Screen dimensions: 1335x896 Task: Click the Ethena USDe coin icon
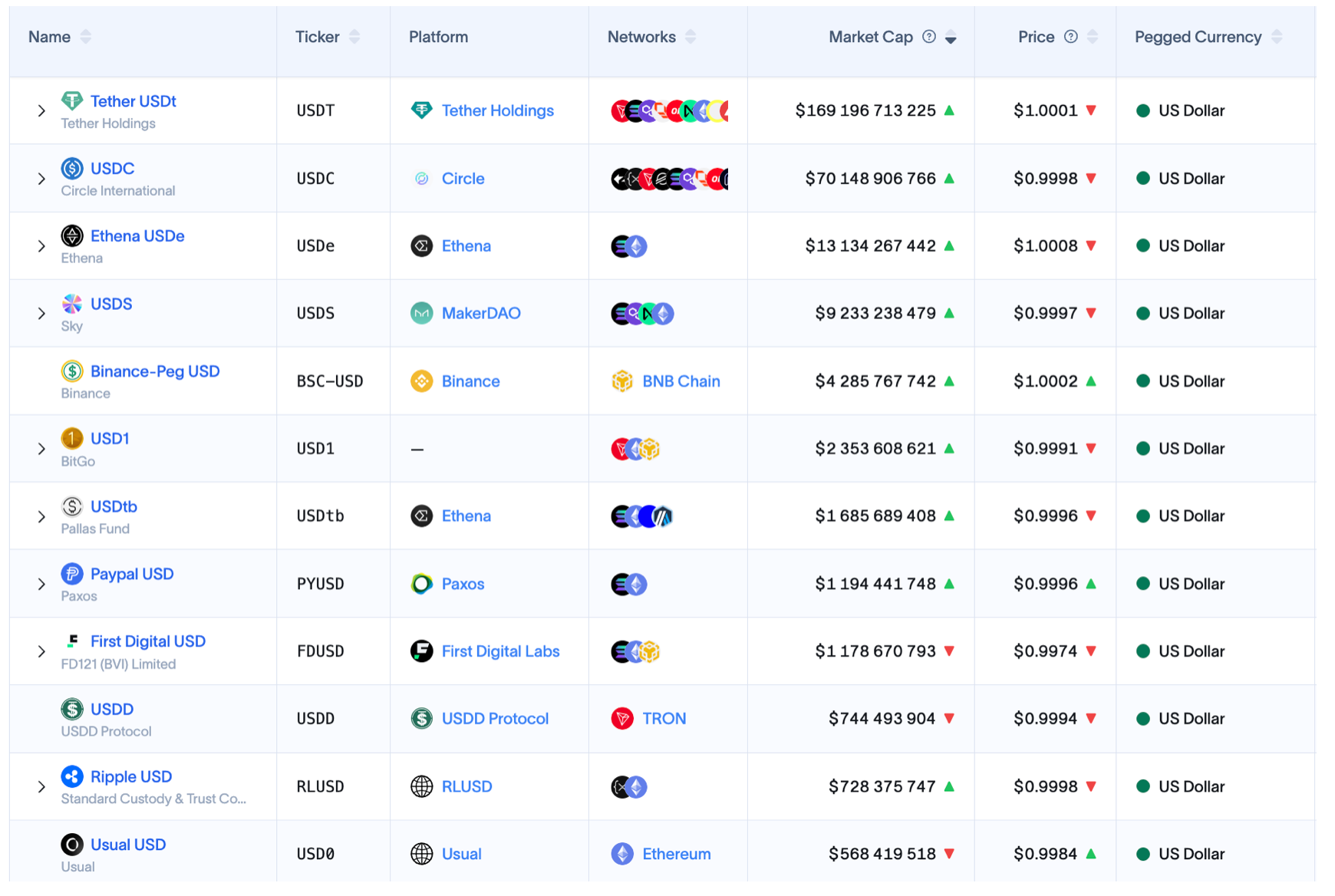point(72,236)
